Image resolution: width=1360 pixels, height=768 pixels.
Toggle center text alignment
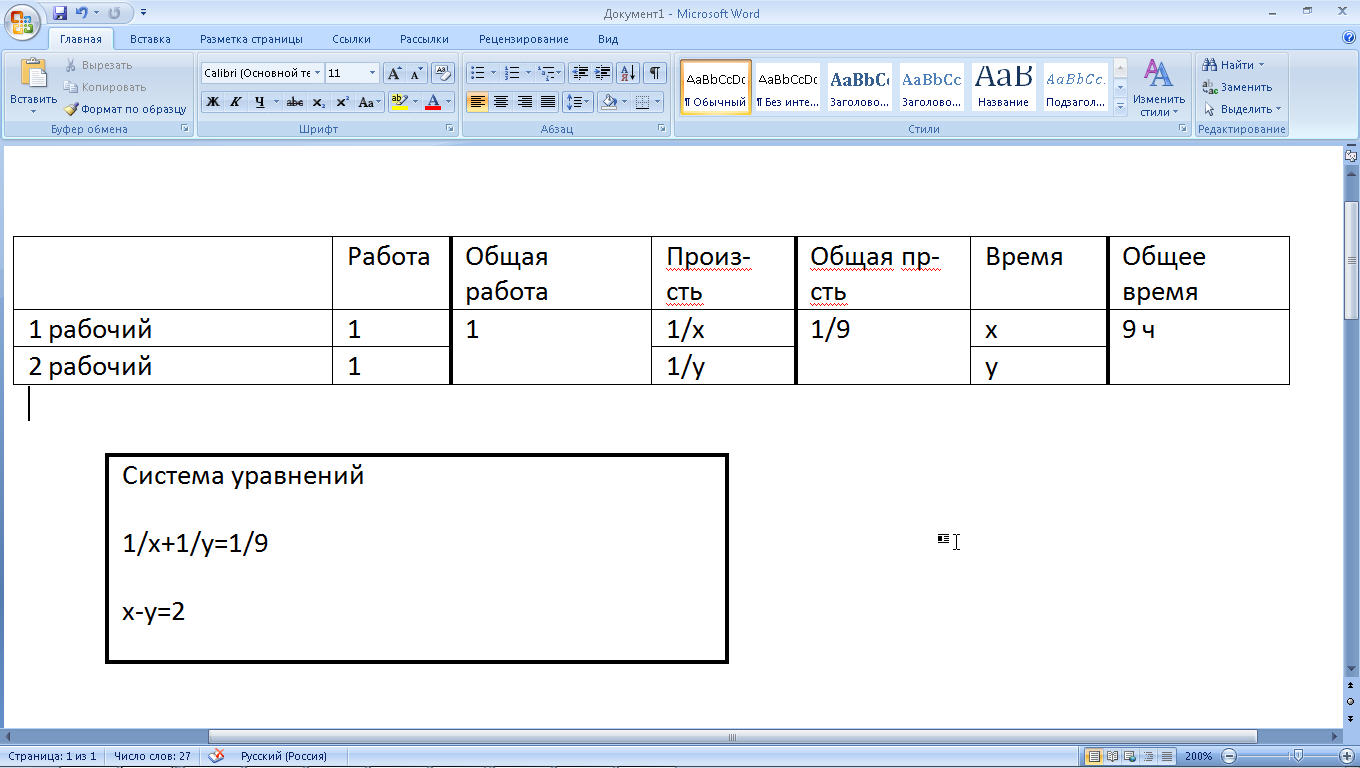[x=501, y=102]
